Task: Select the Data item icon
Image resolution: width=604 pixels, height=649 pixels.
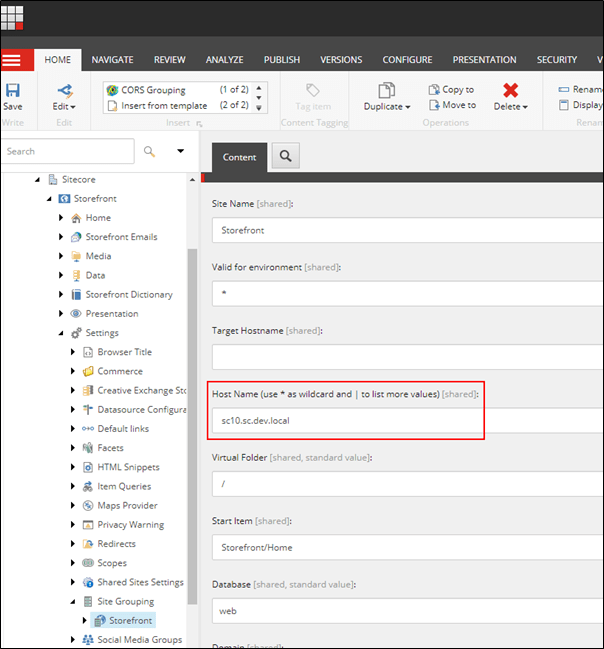Action: click(x=76, y=276)
